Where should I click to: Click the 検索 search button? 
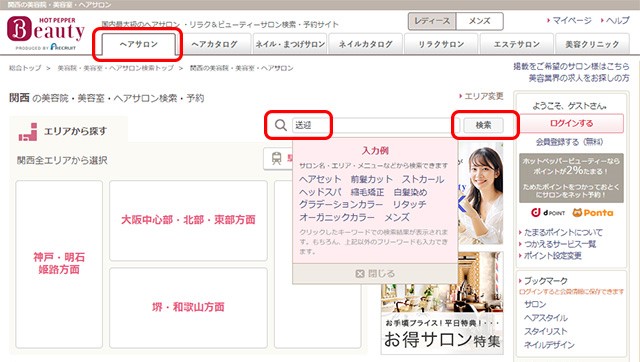(483, 125)
